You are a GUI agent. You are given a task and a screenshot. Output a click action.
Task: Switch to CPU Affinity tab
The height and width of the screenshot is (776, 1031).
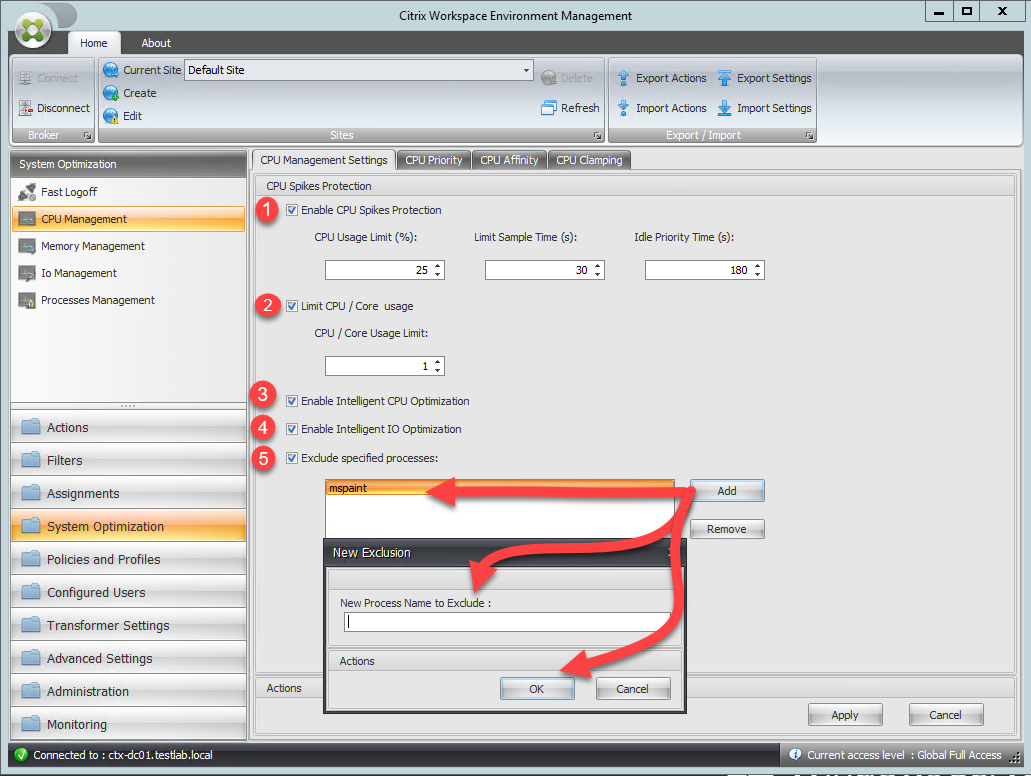pyautogui.click(x=509, y=160)
